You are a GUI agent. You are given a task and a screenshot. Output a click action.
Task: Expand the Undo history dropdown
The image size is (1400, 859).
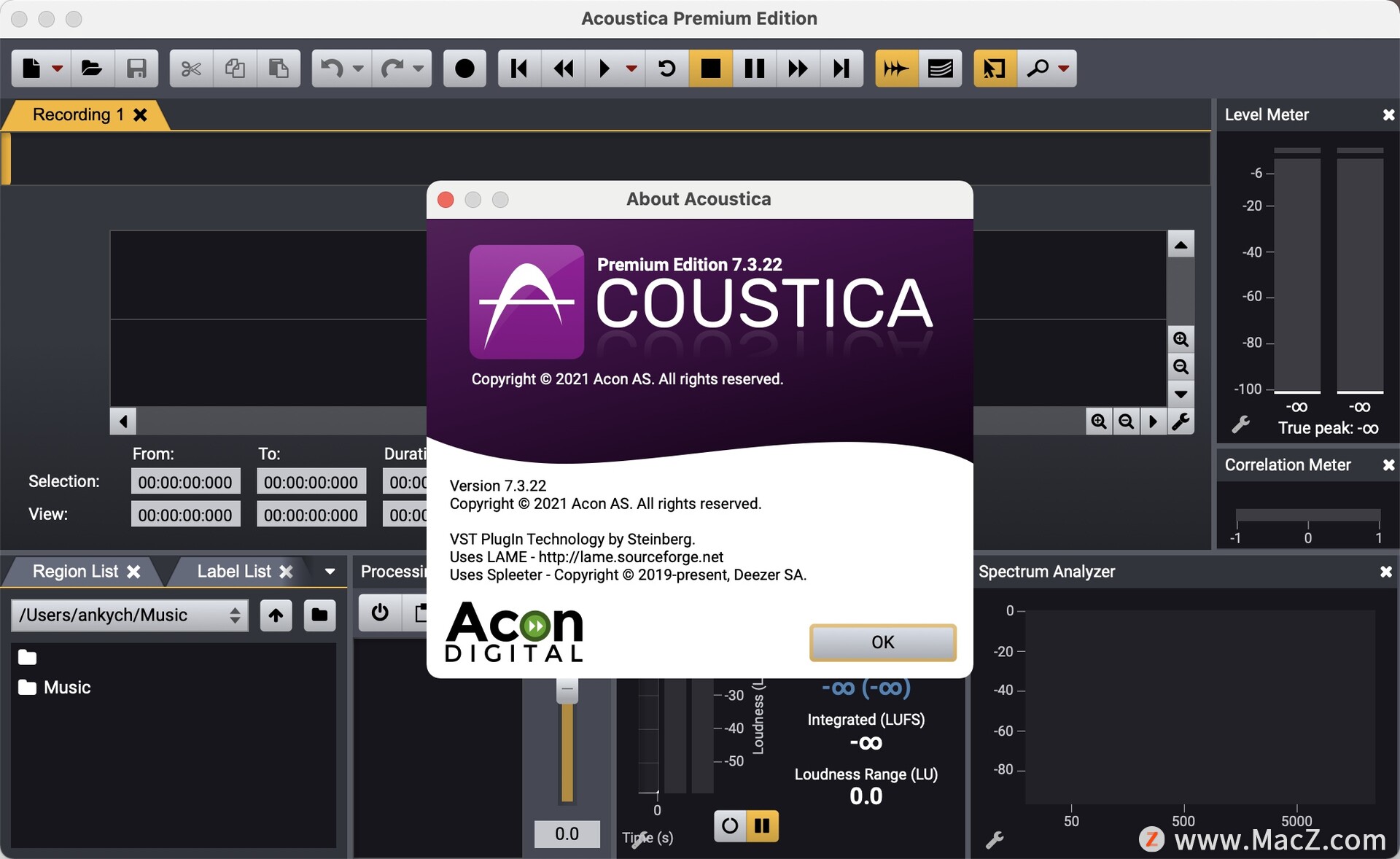click(x=358, y=69)
